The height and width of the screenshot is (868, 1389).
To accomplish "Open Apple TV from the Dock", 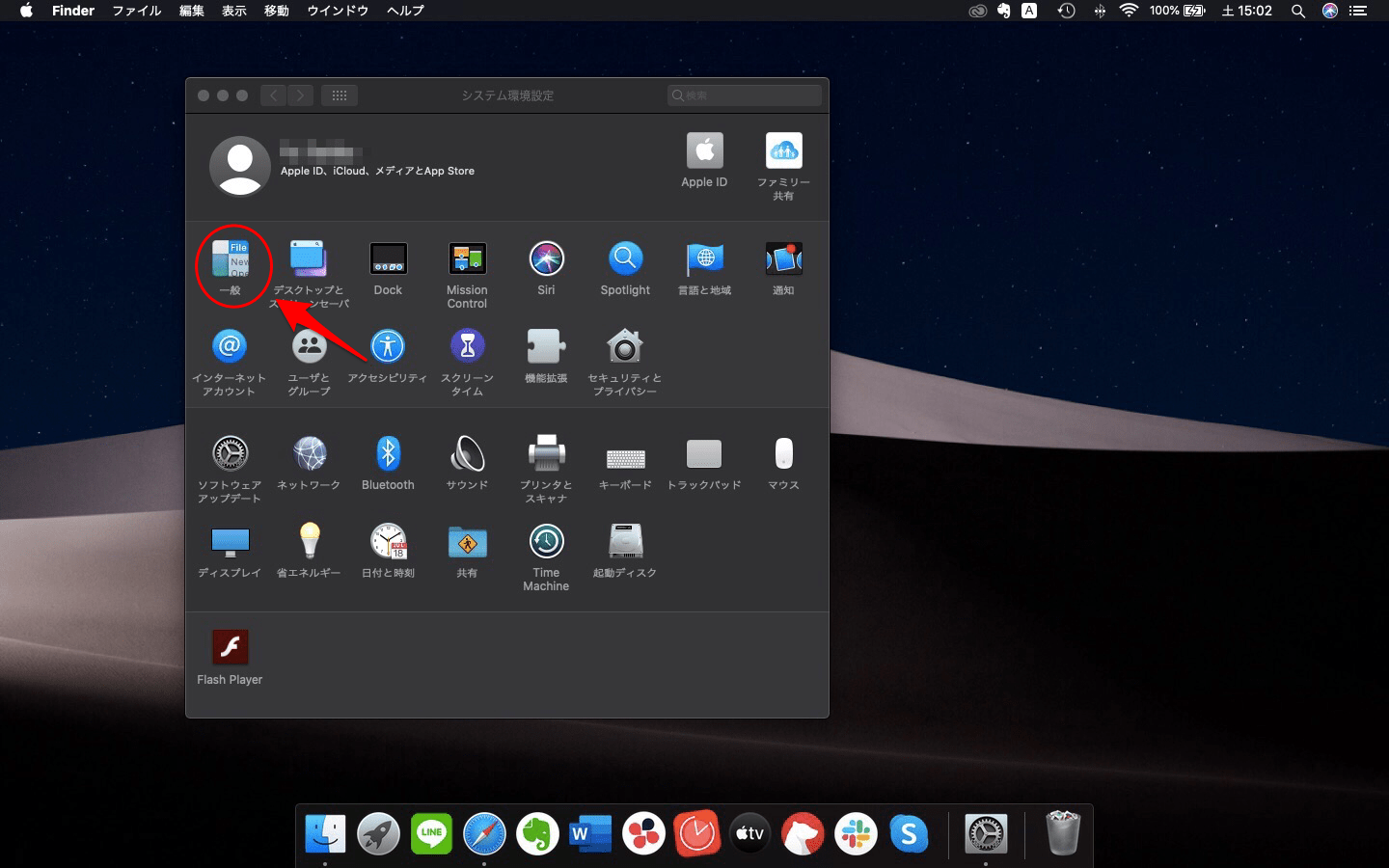I will tap(749, 833).
